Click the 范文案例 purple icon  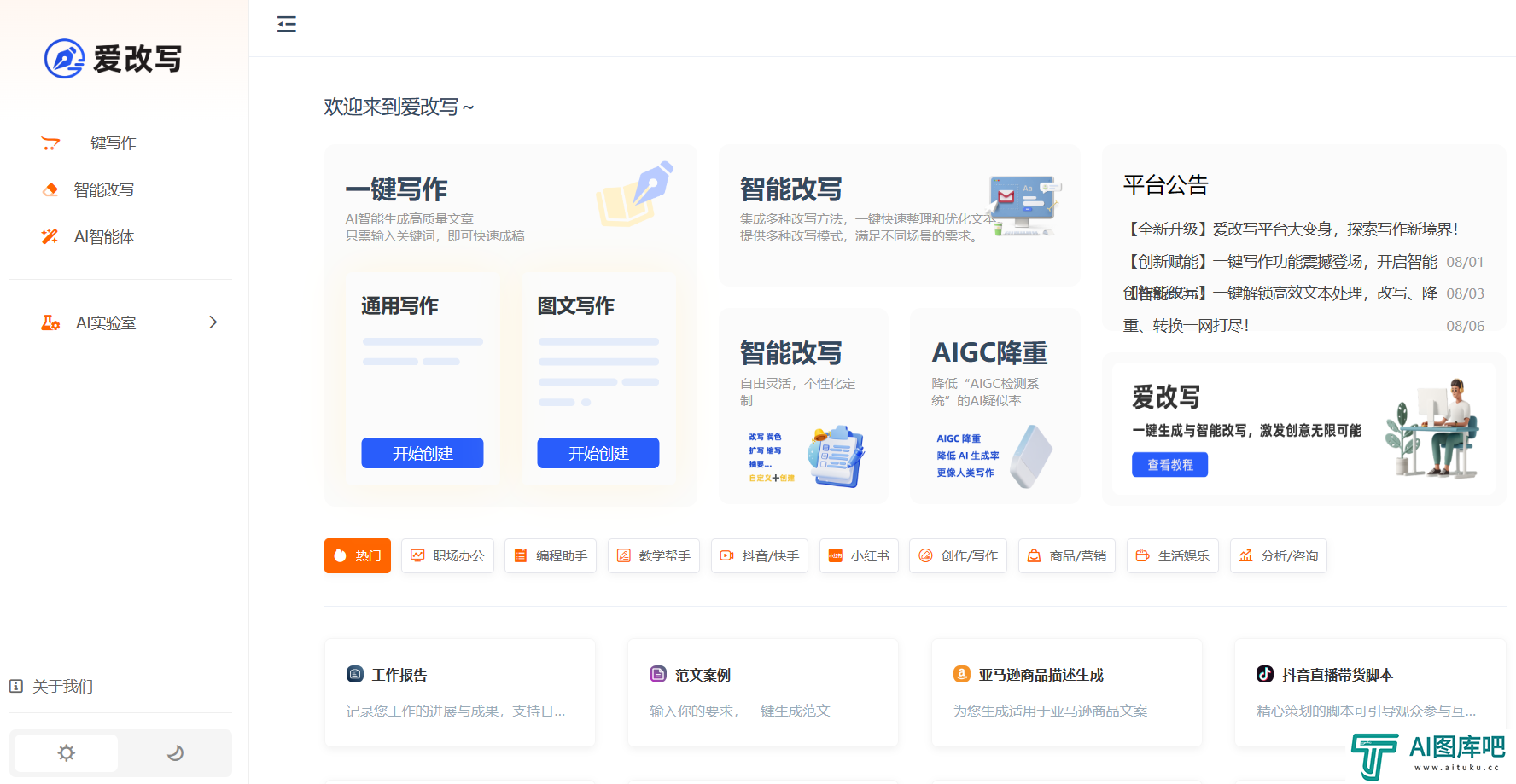(658, 674)
